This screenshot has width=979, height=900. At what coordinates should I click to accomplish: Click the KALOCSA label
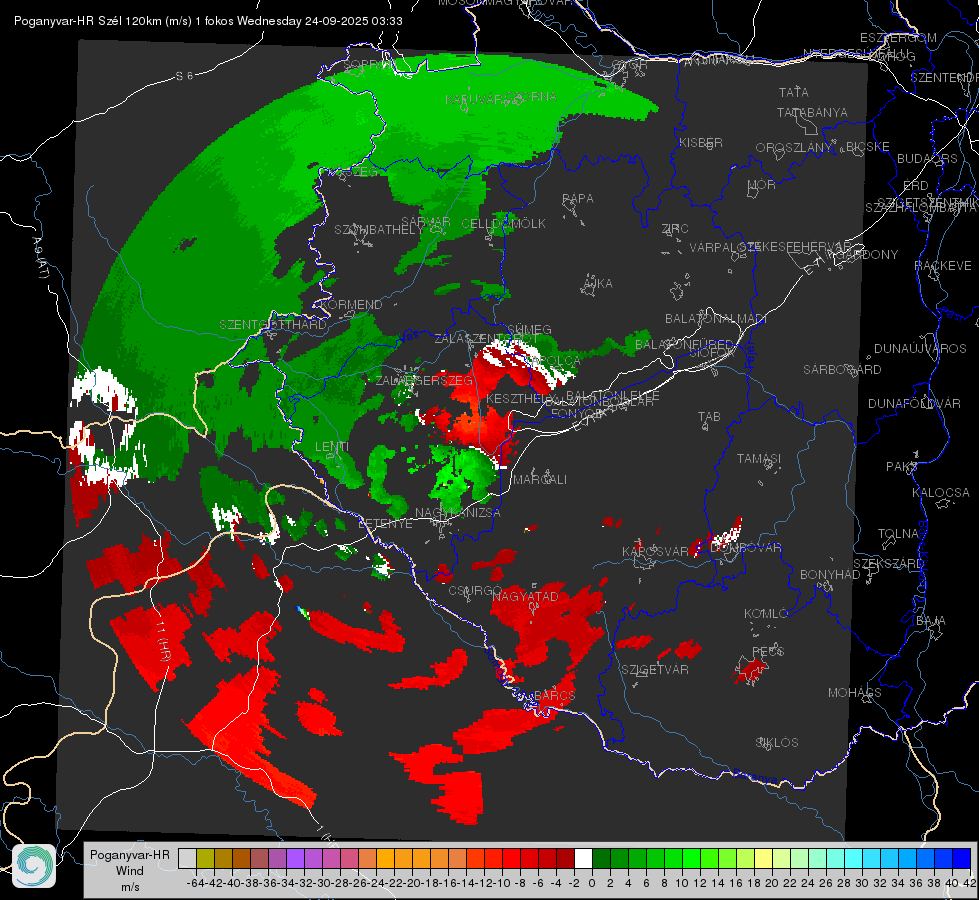tap(940, 492)
